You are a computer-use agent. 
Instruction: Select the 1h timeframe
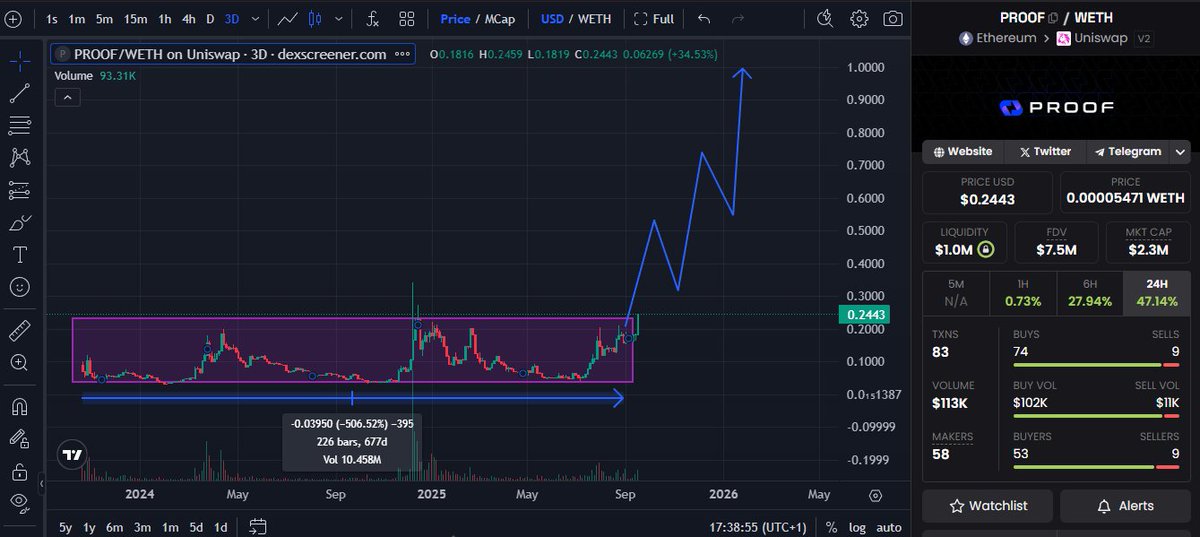tap(166, 18)
